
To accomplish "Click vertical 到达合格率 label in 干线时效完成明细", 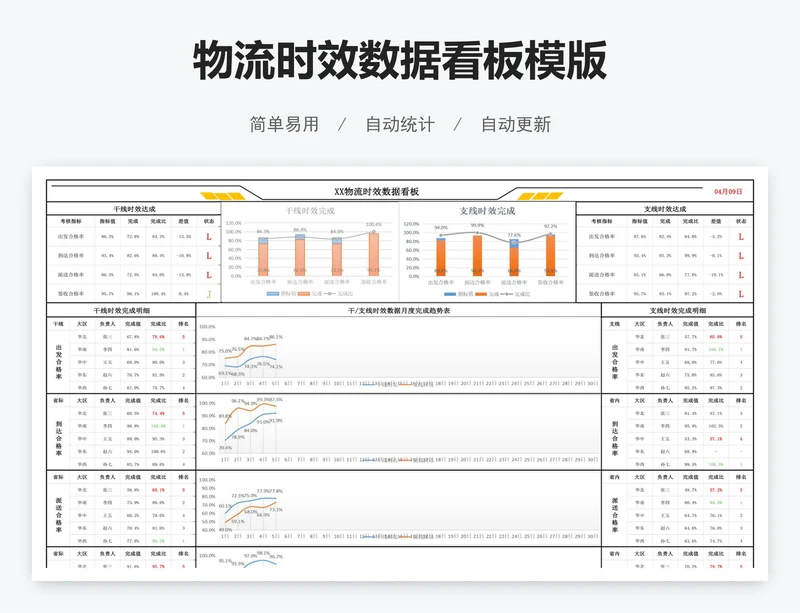I will coord(59,438).
